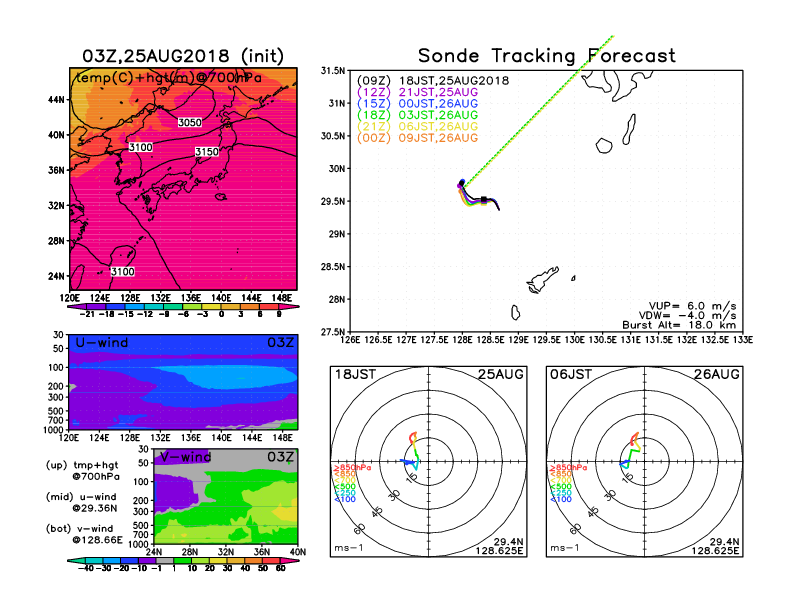792x612 pixels.
Task: Click the '03Z,25AUG2018 (init)' chart title
Action: pos(183,56)
